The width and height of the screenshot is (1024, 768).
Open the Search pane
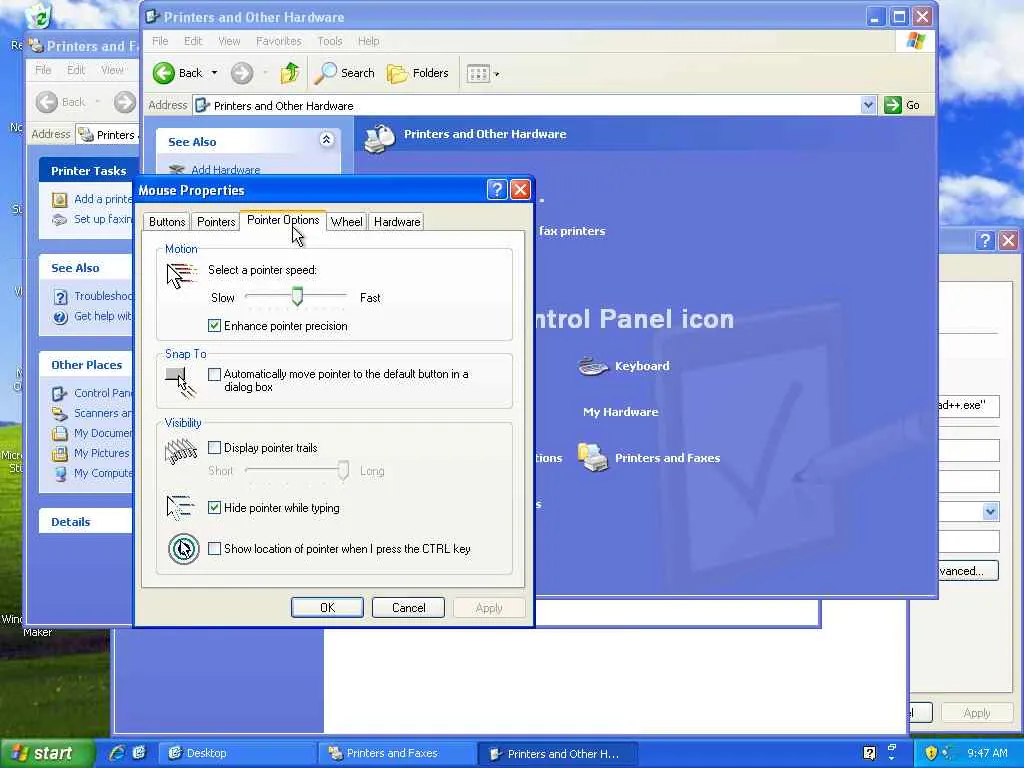click(345, 73)
